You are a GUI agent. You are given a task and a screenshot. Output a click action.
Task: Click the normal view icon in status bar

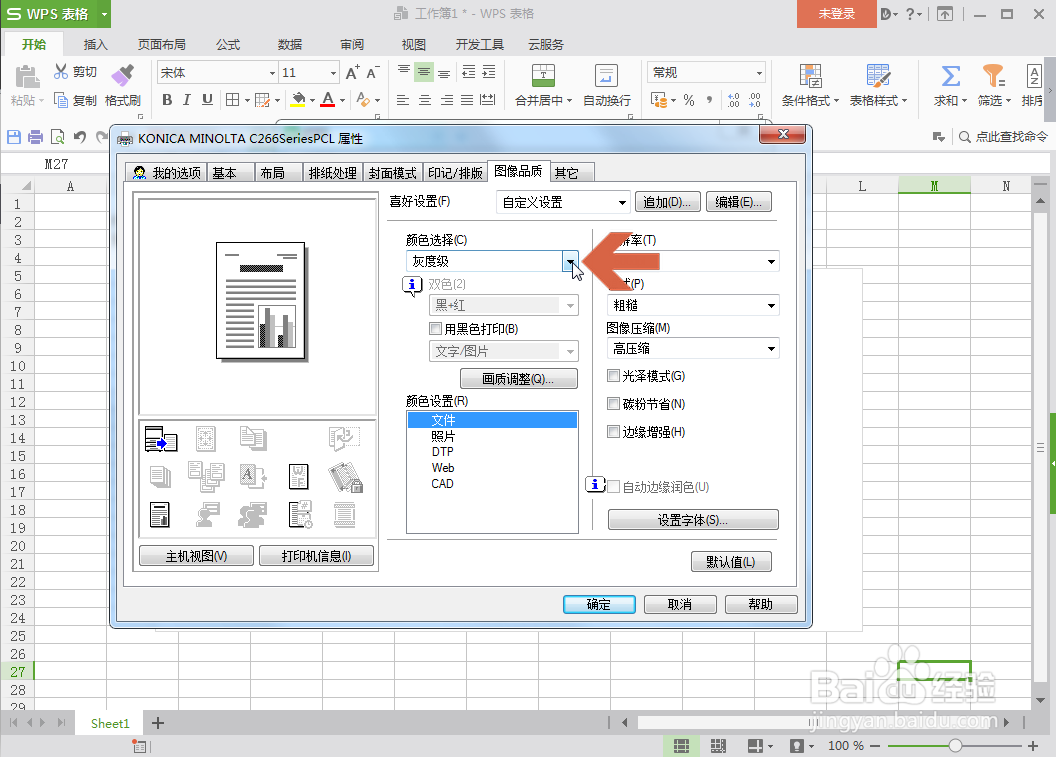(x=681, y=746)
